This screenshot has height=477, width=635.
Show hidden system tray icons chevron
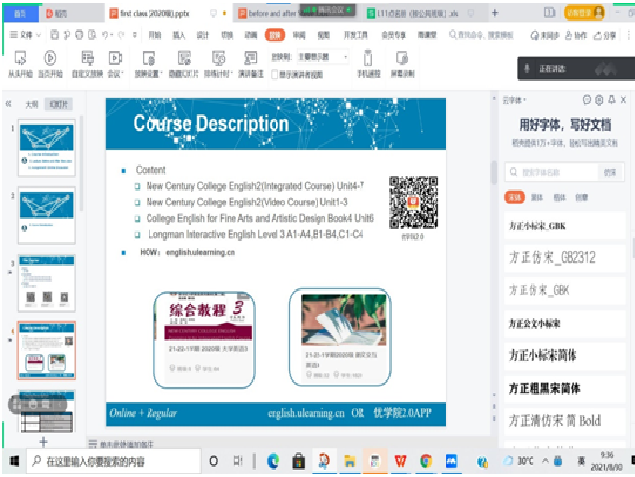pyautogui.click(x=546, y=460)
